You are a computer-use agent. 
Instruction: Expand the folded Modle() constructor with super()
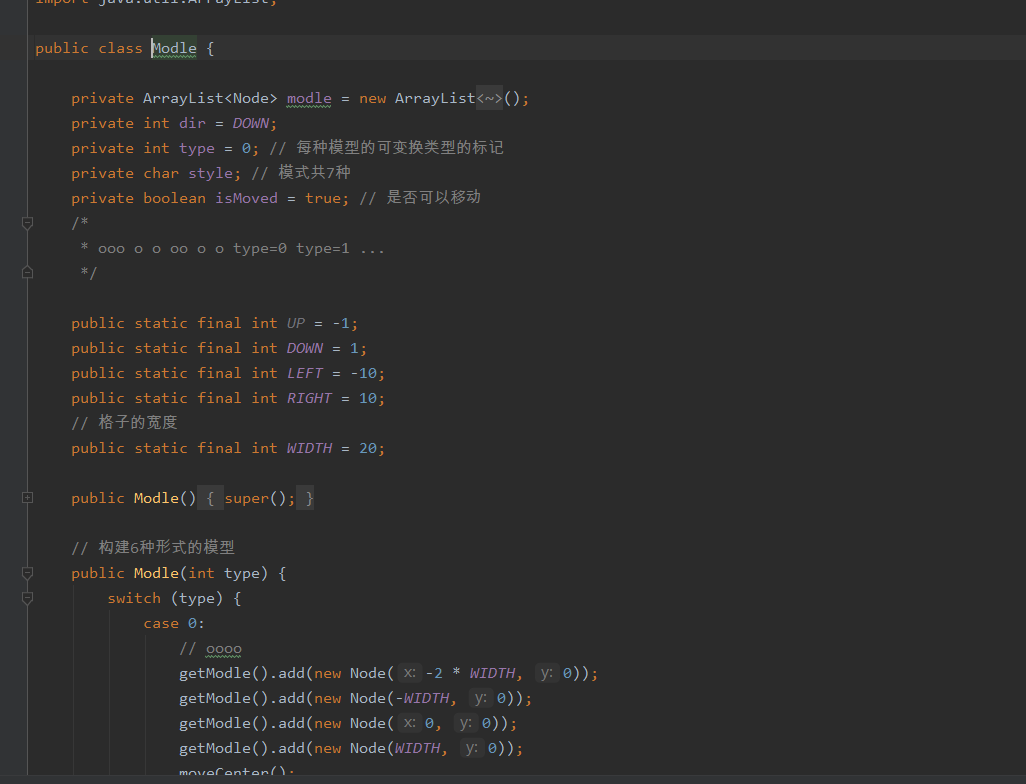(x=27, y=497)
